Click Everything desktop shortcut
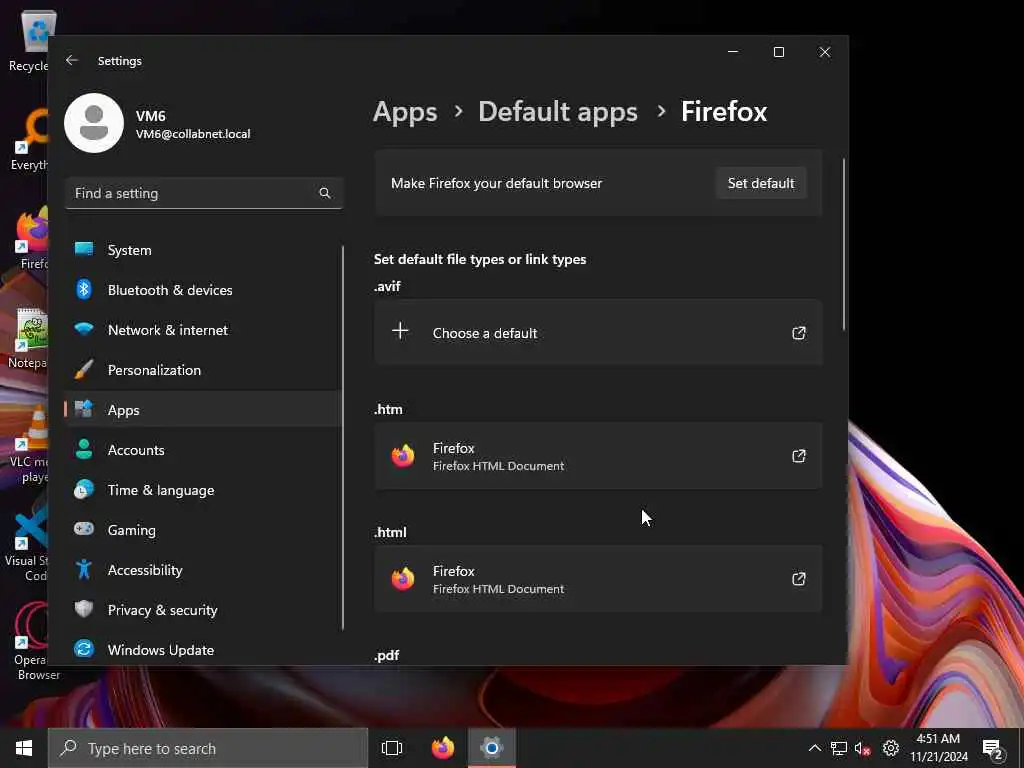This screenshot has width=1024, height=768. tap(27, 140)
